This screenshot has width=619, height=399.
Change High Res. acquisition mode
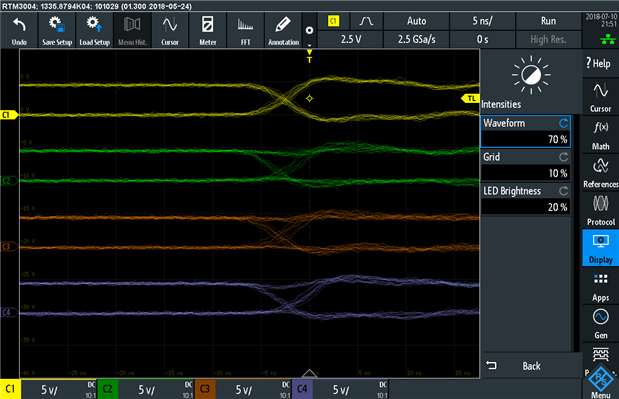pyautogui.click(x=548, y=39)
